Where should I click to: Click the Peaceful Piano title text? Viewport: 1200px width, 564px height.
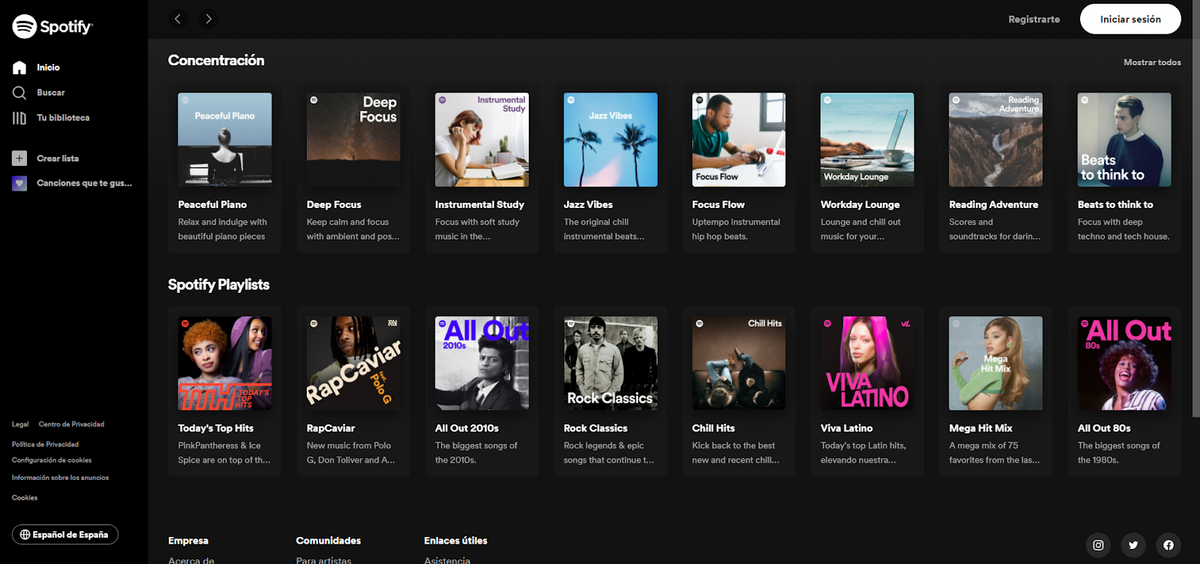coord(212,205)
